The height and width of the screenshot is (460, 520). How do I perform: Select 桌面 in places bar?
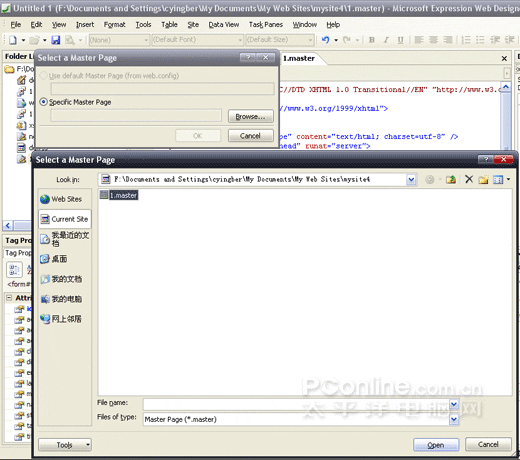(65, 259)
